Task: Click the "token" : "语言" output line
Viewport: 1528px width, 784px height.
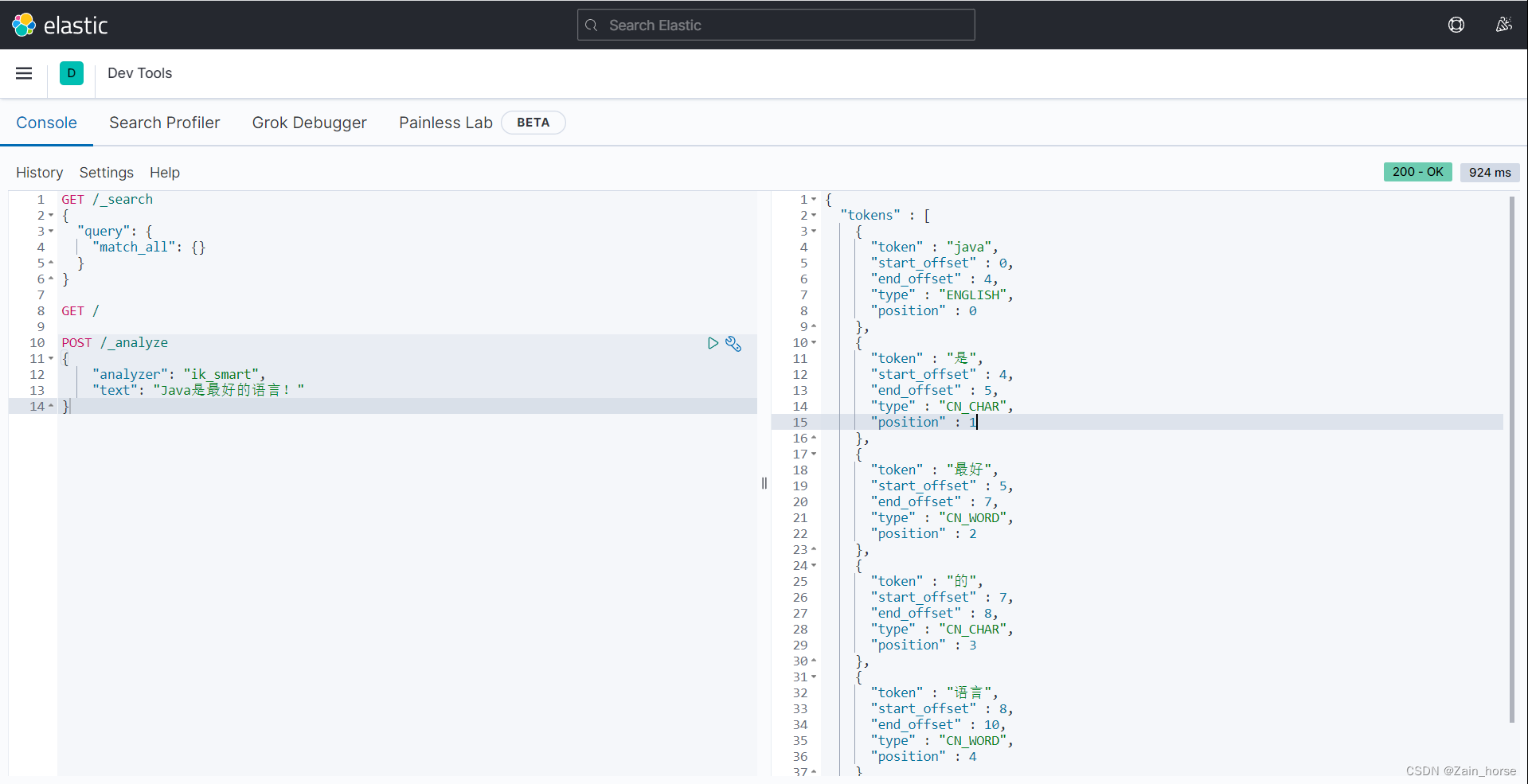Action: (x=934, y=692)
